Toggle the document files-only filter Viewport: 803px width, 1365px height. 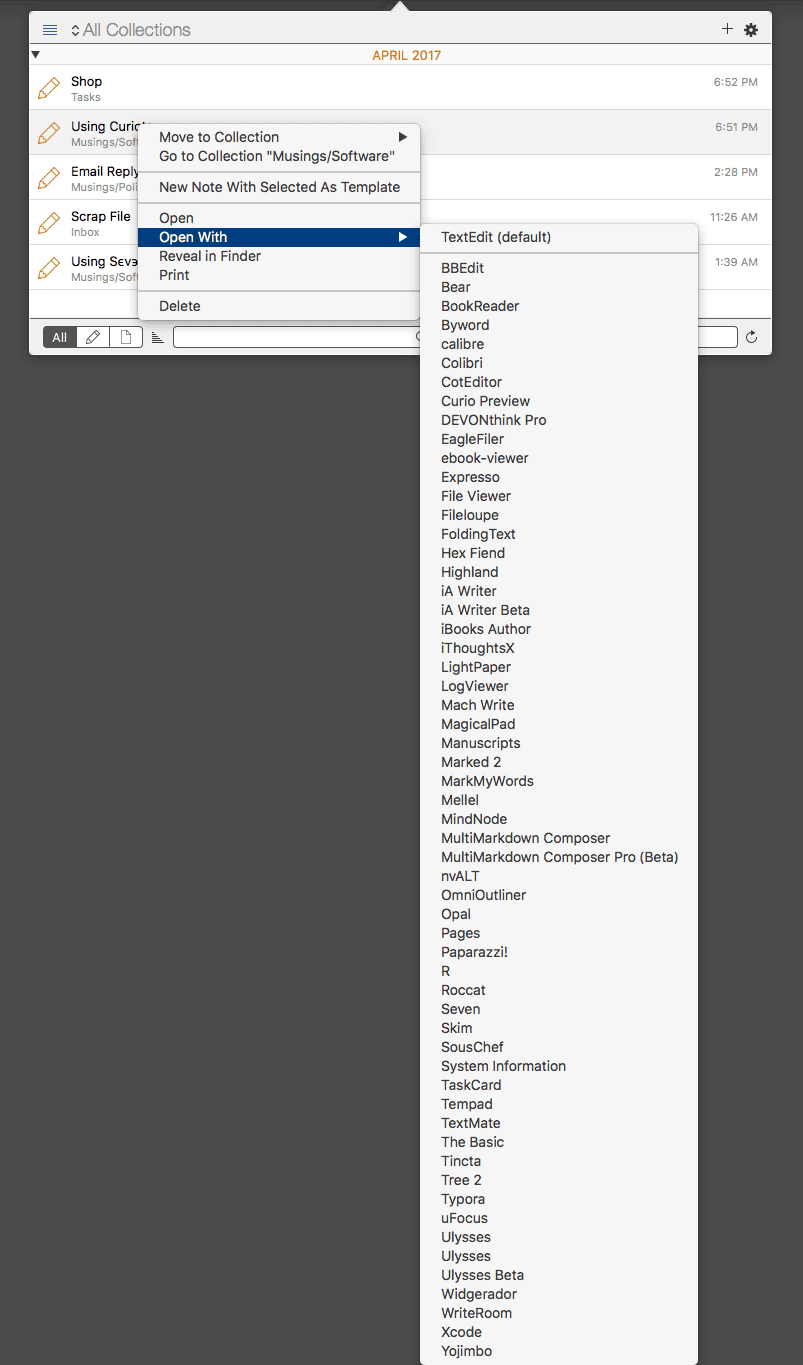tap(126, 337)
